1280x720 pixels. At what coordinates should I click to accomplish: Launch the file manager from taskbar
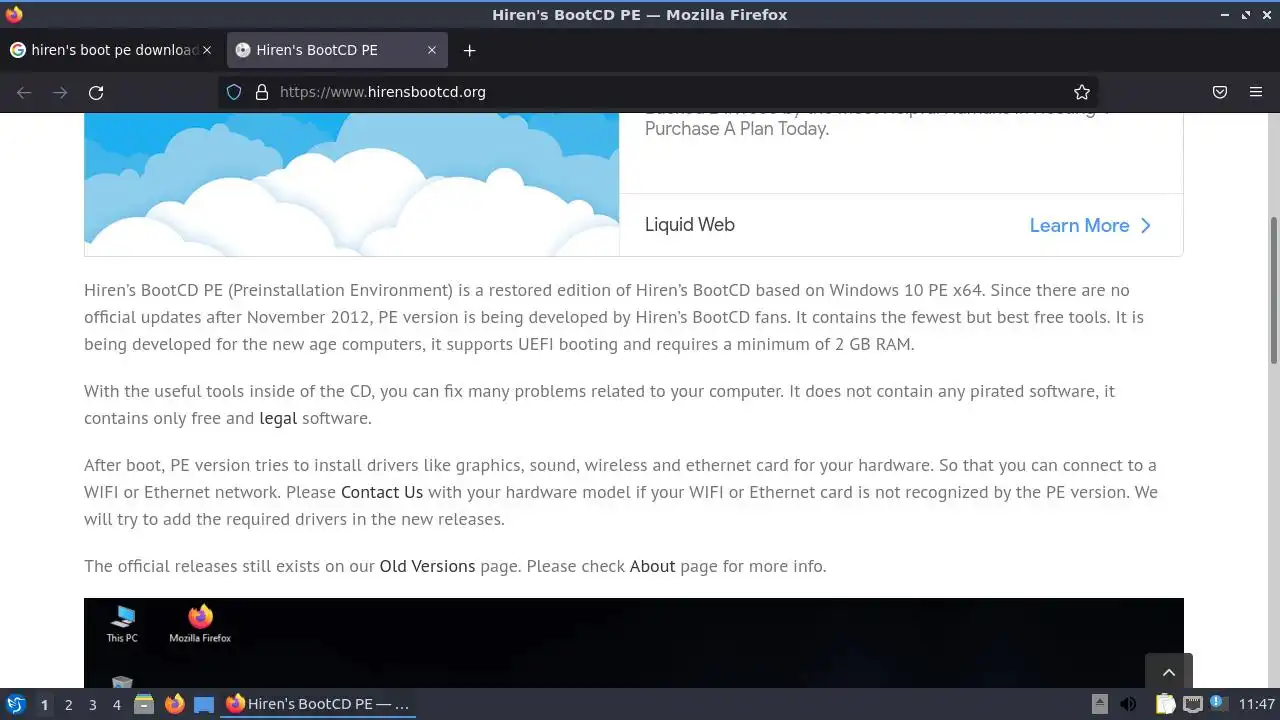point(144,704)
